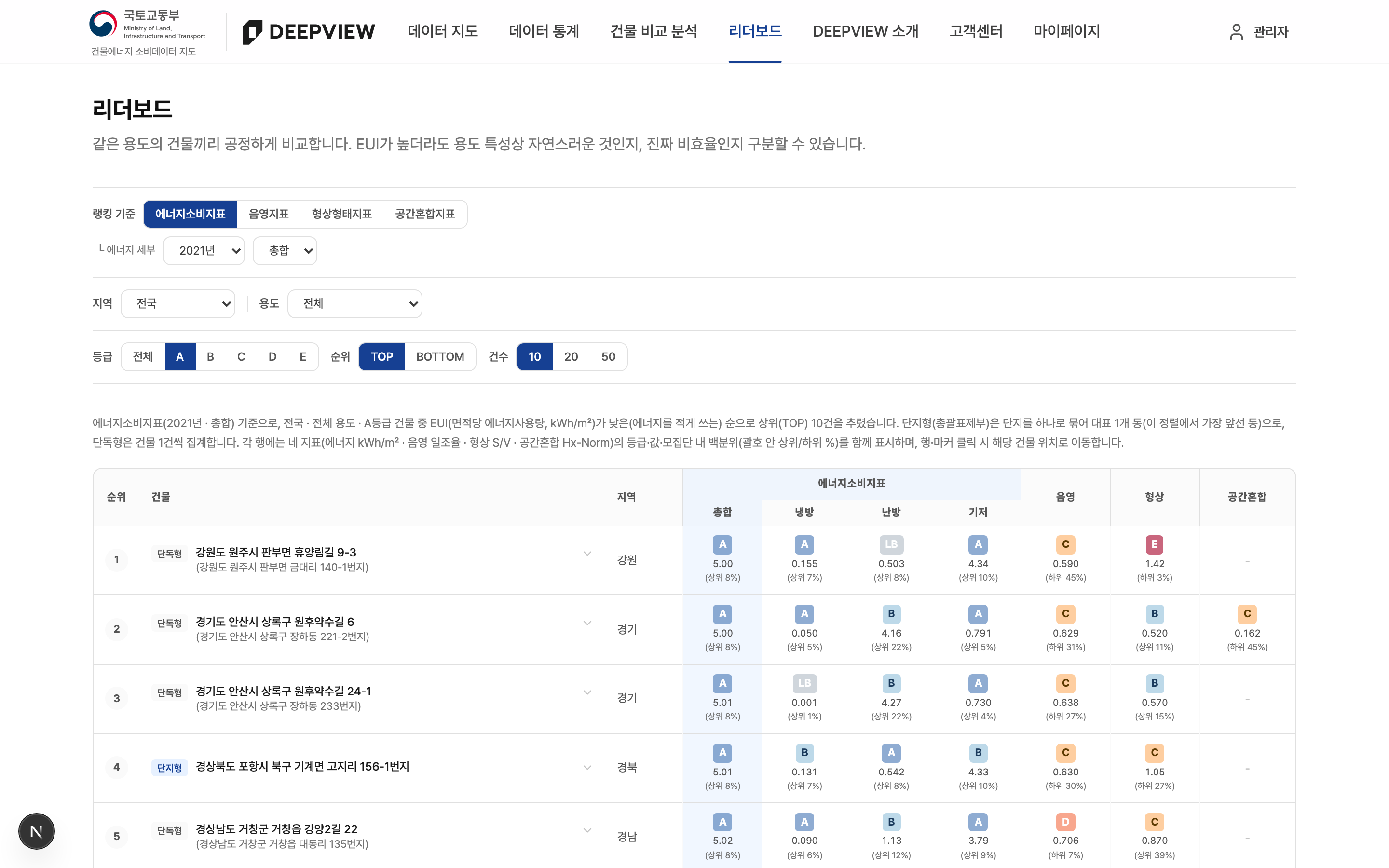1389x868 pixels.
Task: Click rank 2 난방 B grade badge
Action: (x=891, y=614)
